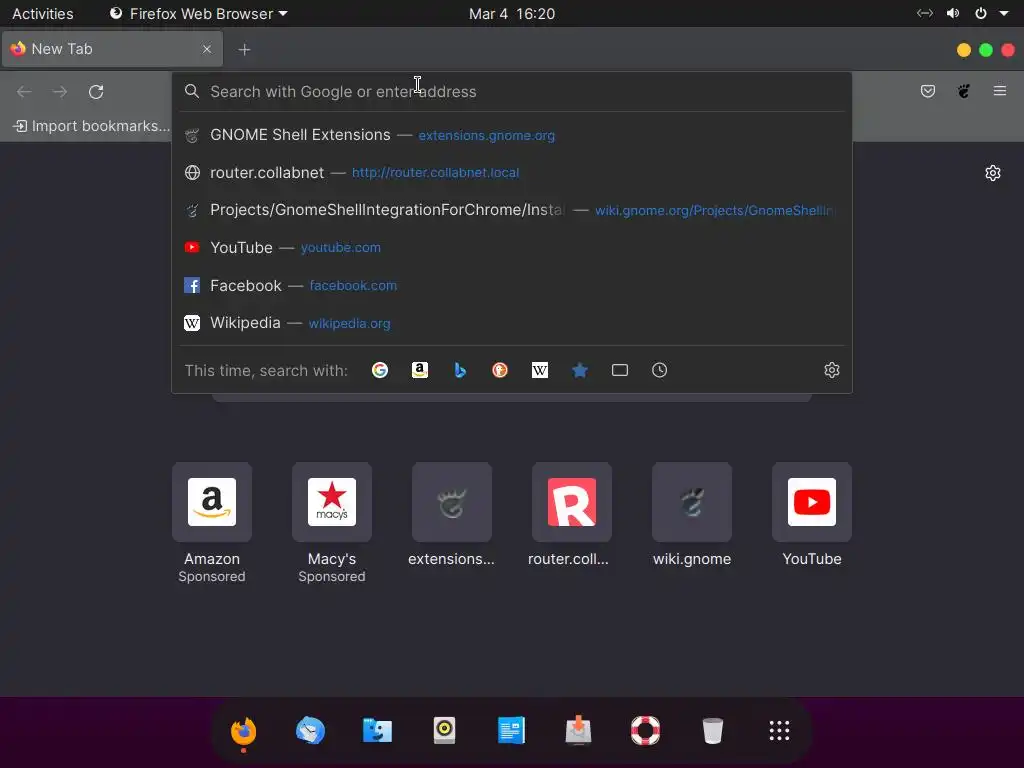Close the New Tab tab
This screenshot has width=1024, height=768.
pos(207,49)
